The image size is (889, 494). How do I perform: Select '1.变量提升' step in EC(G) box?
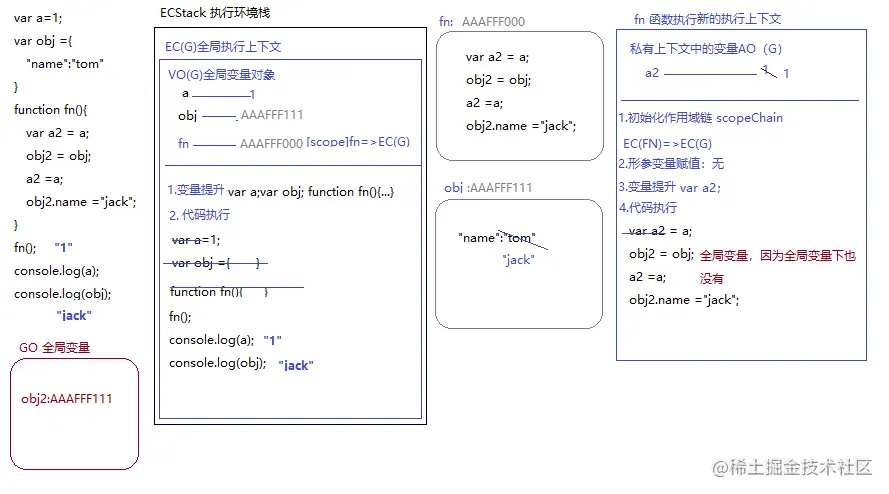click(x=196, y=190)
